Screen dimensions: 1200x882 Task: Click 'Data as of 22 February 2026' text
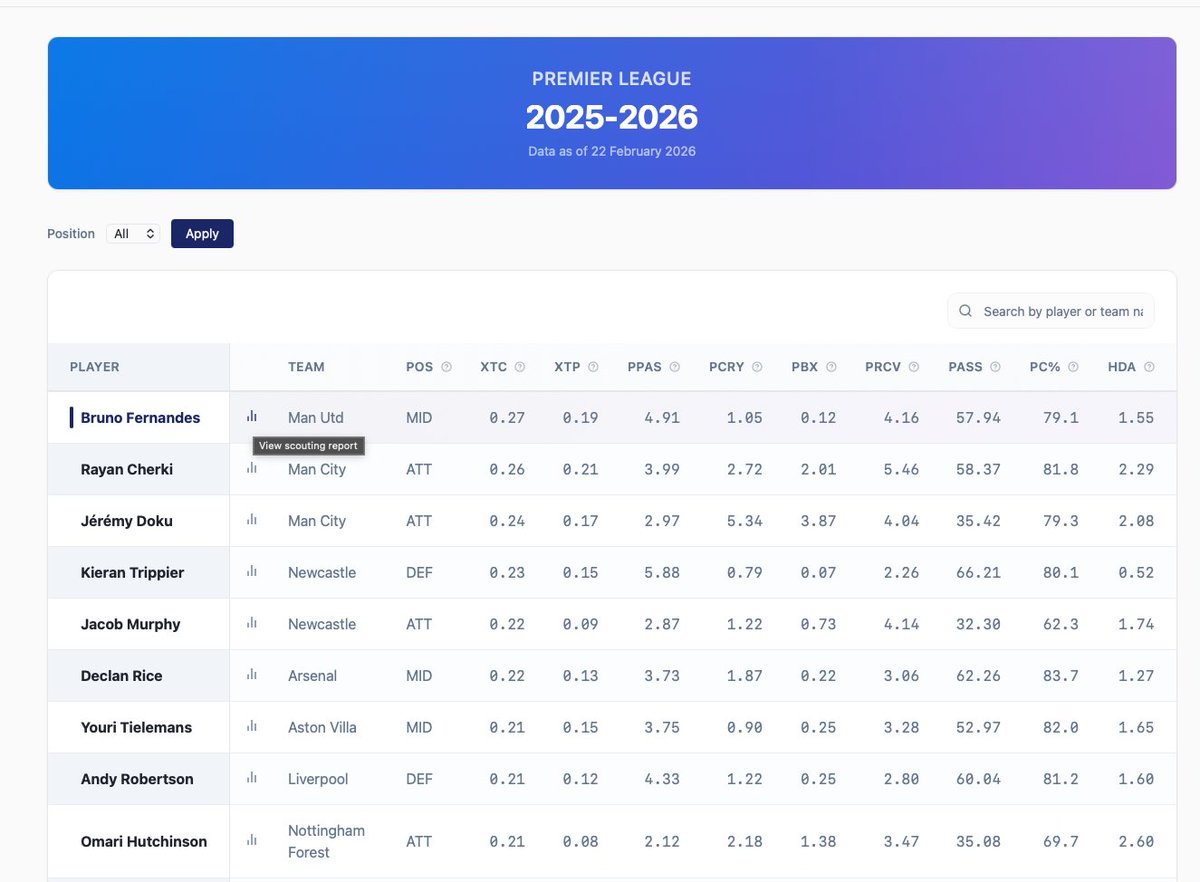612,152
